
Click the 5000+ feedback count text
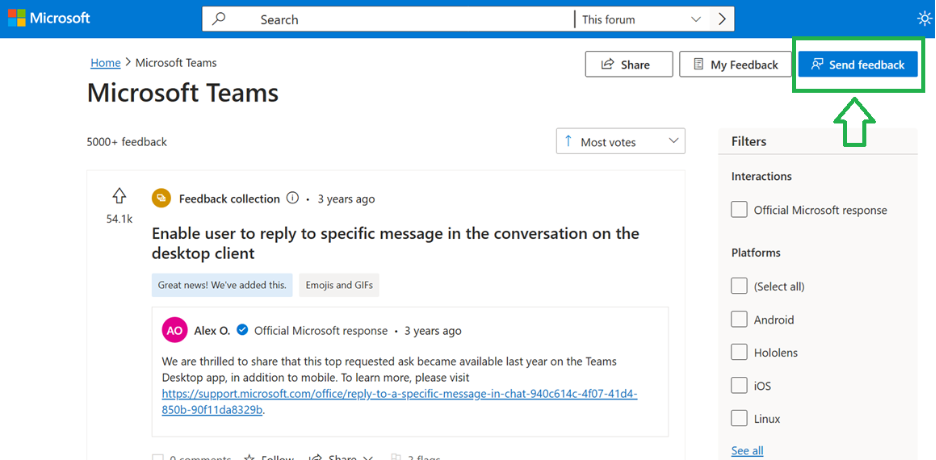click(127, 142)
